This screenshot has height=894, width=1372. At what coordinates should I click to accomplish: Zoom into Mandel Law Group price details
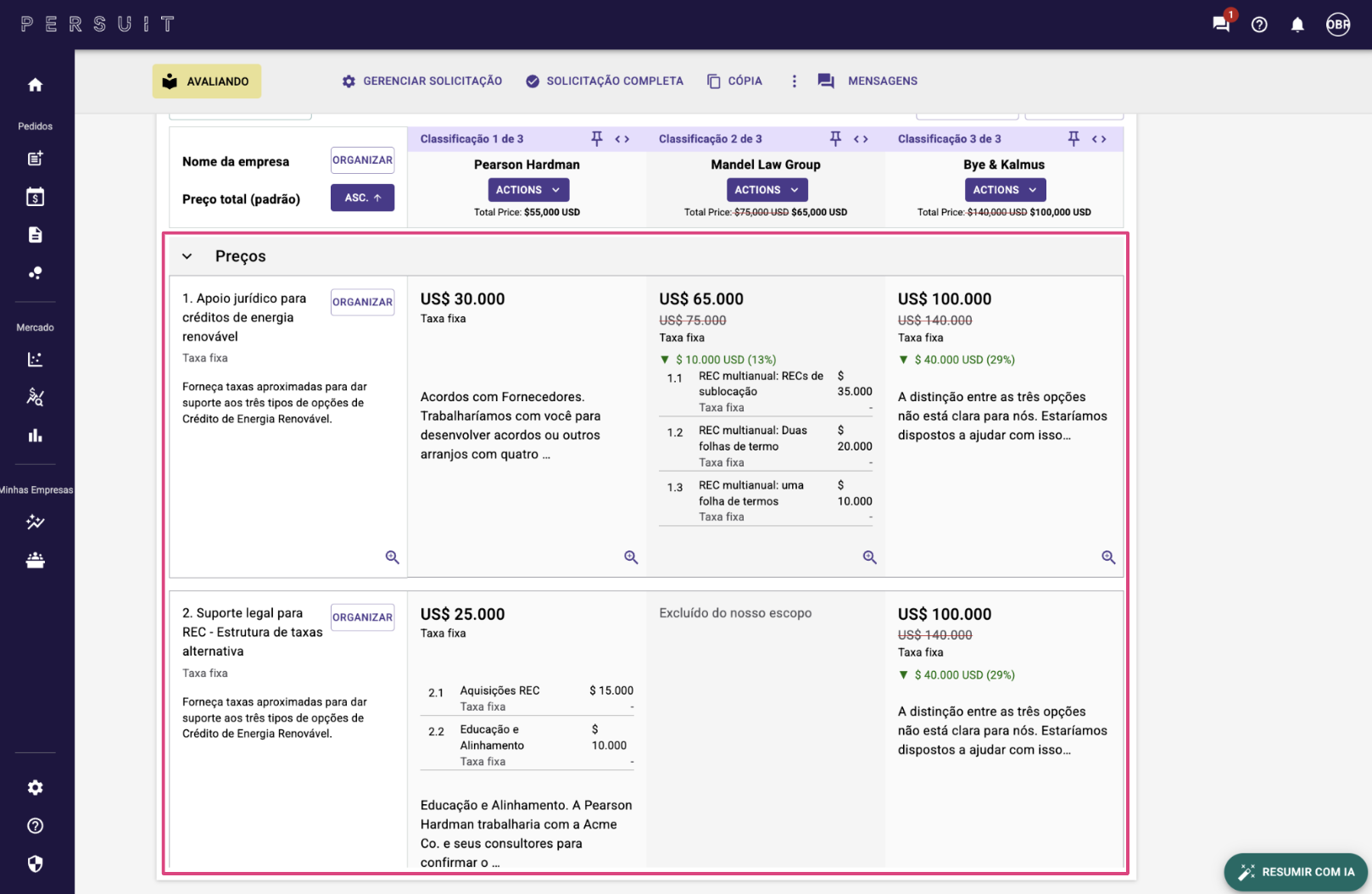coord(869,557)
